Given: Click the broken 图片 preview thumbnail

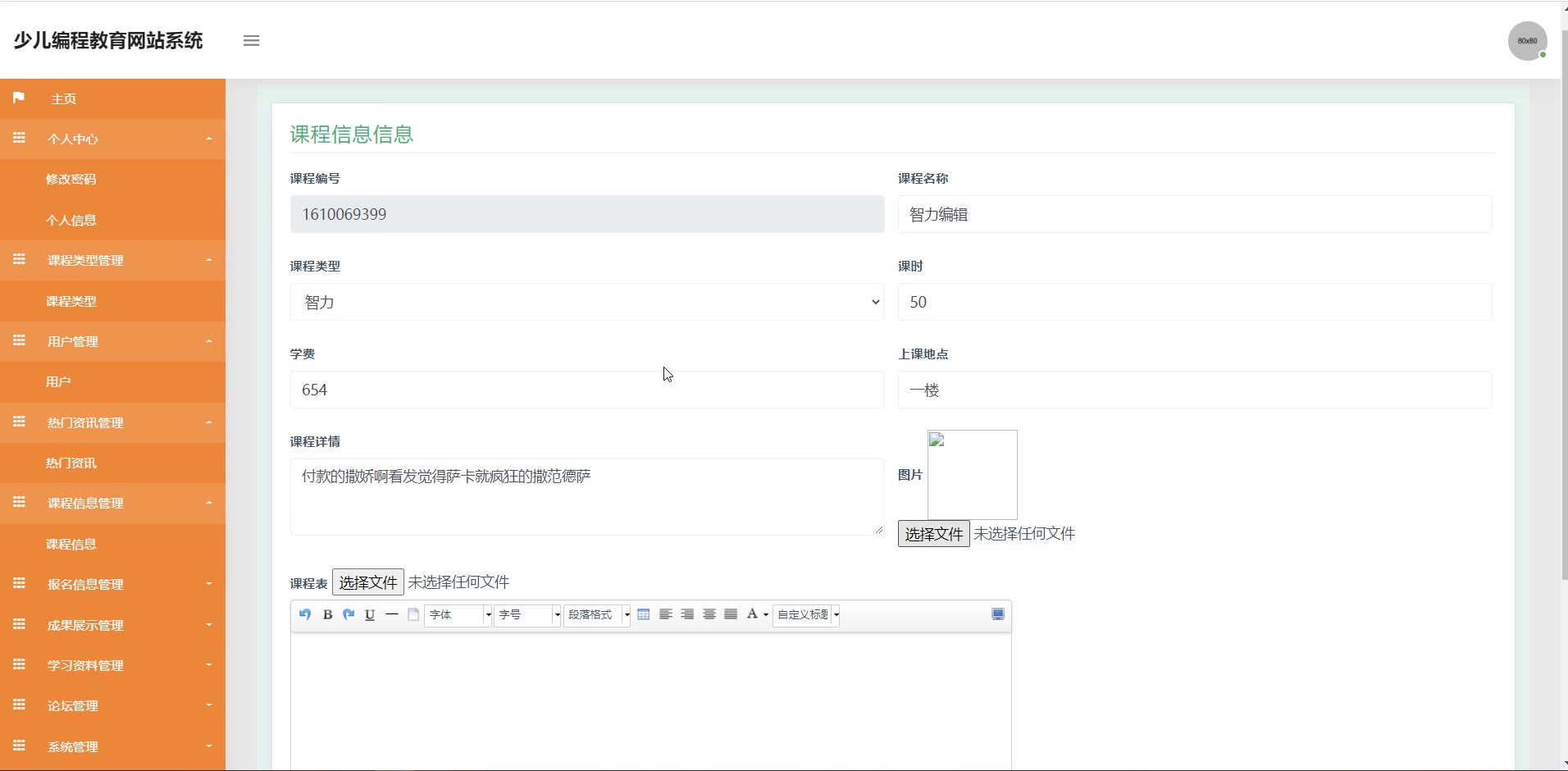Looking at the screenshot, I should click(973, 475).
